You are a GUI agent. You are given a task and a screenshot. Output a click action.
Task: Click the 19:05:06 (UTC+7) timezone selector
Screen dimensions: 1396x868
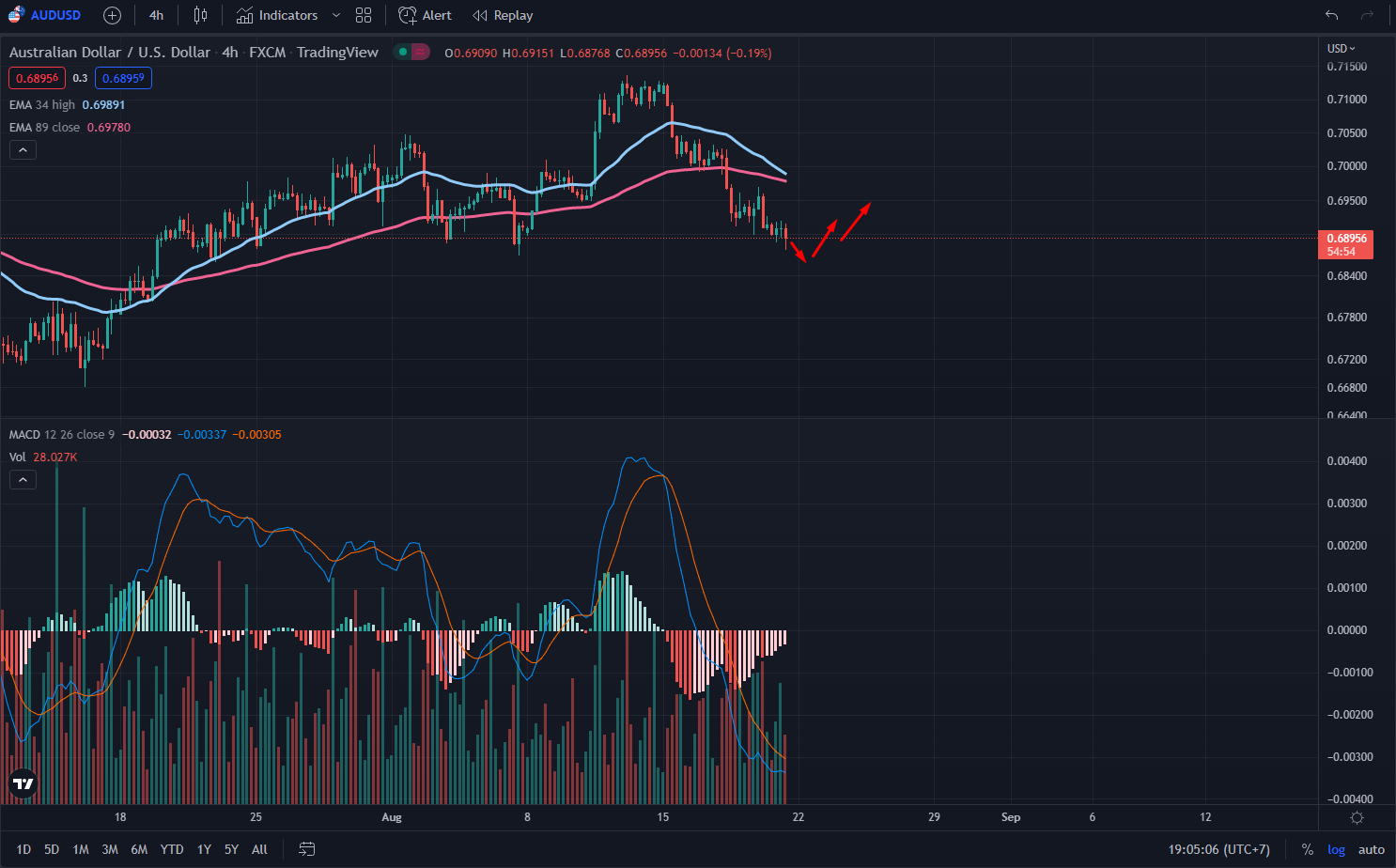tap(1218, 849)
